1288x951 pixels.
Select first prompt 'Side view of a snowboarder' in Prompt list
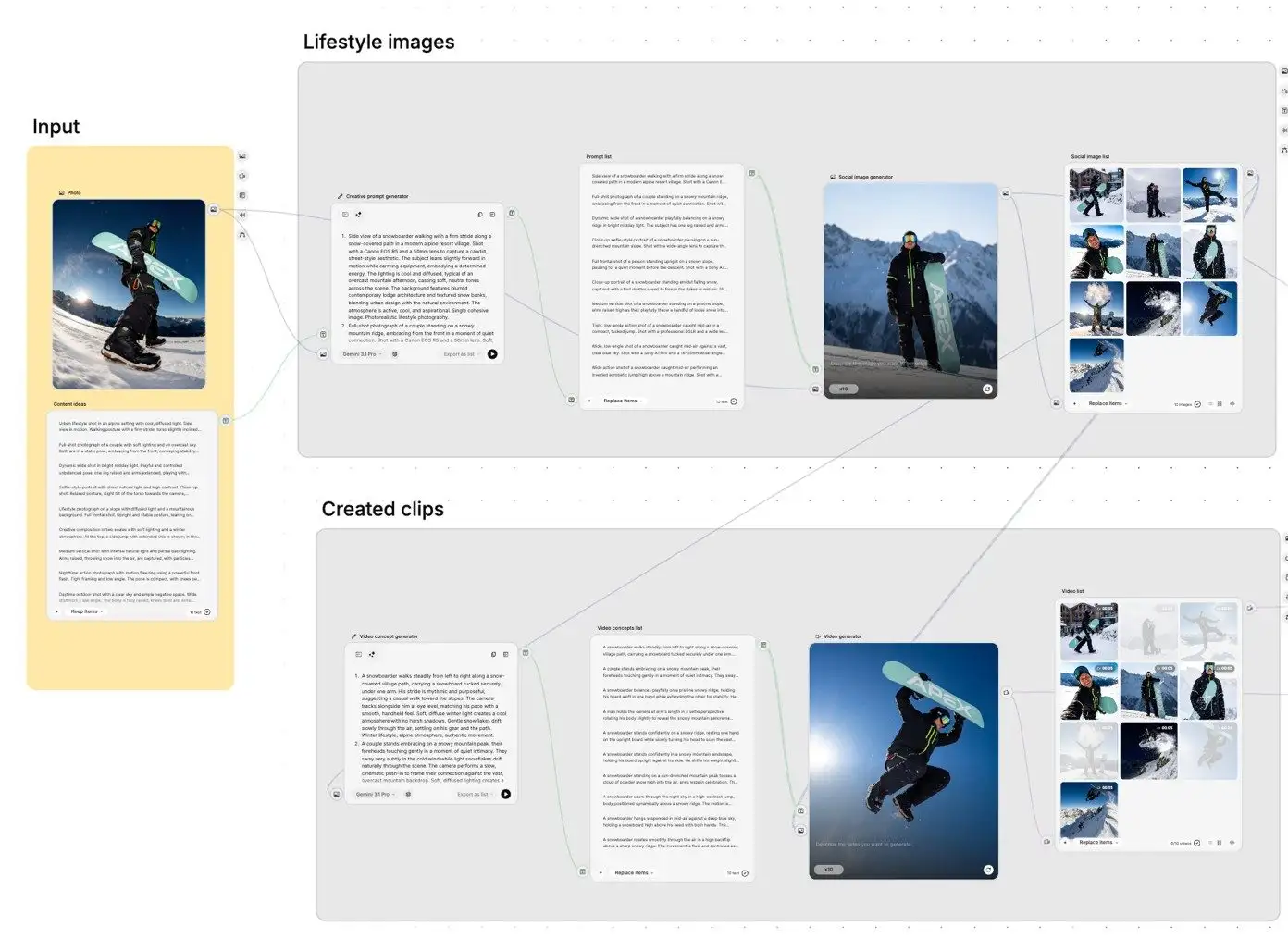click(661, 179)
